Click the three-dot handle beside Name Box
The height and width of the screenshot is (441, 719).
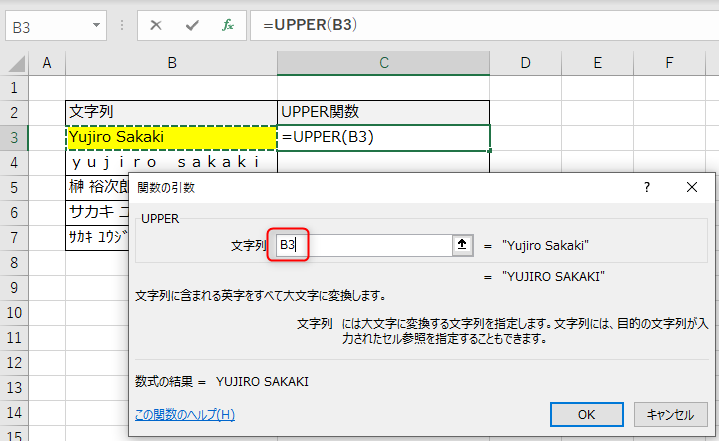point(123,26)
